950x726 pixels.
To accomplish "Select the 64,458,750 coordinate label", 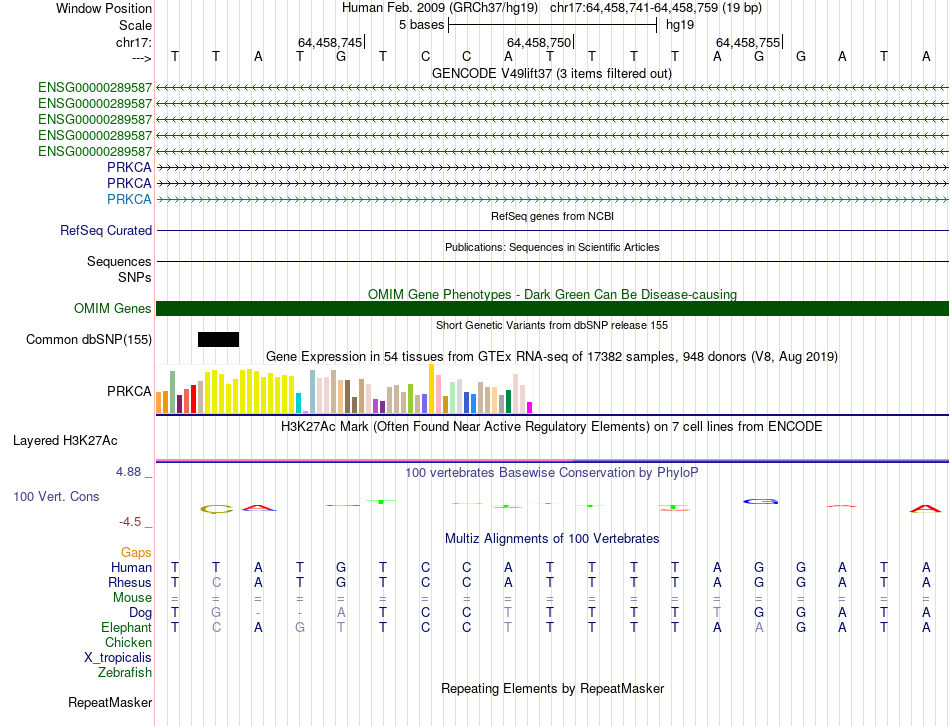I will 539,42.
